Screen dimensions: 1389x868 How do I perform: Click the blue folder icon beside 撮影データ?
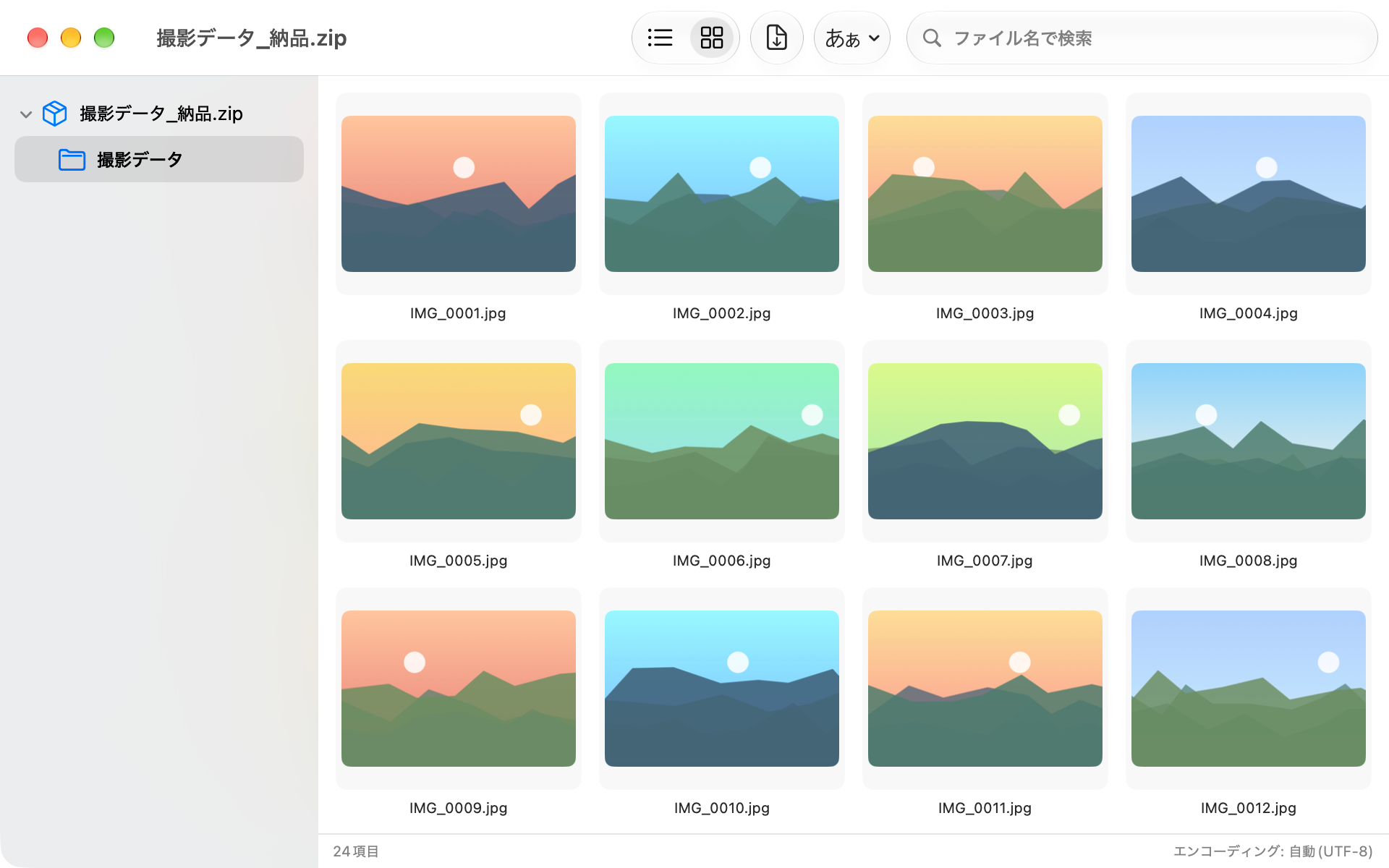pos(72,159)
